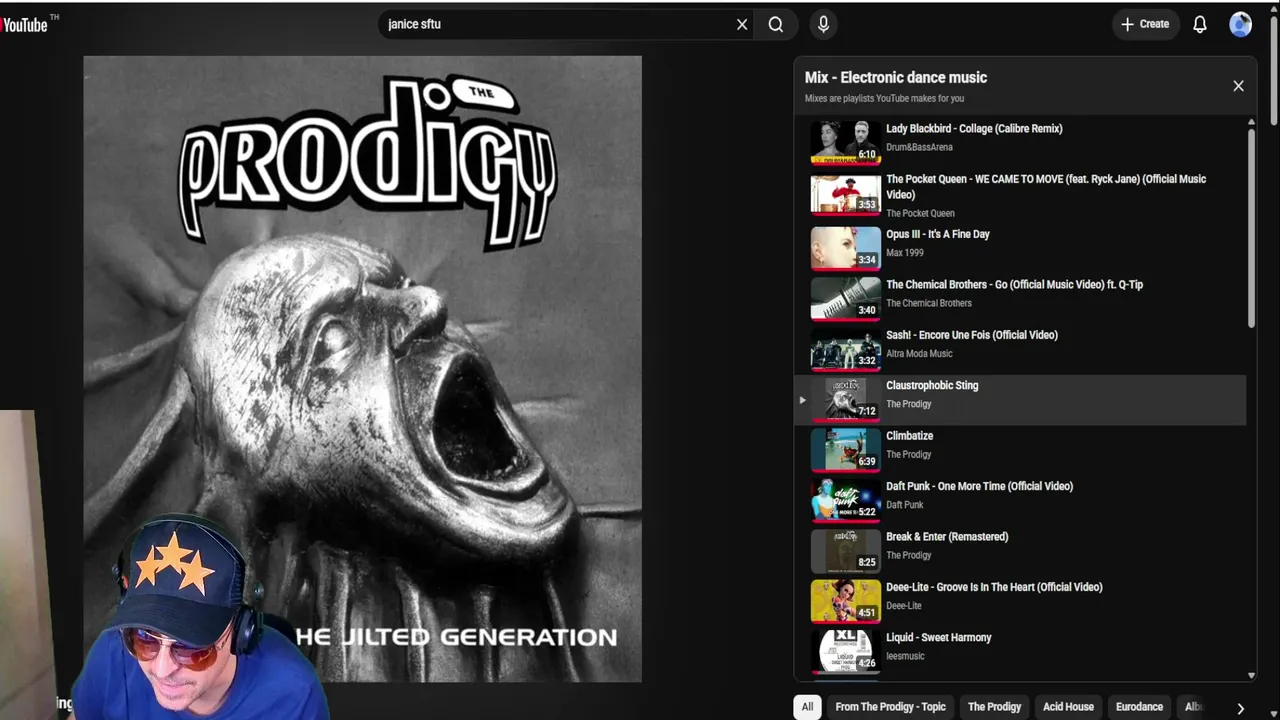Viewport: 1280px width, 720px height.
Task: Play Deee-Lite Groove Is In The Heart thumbnail
Action: tap(845, 601)
